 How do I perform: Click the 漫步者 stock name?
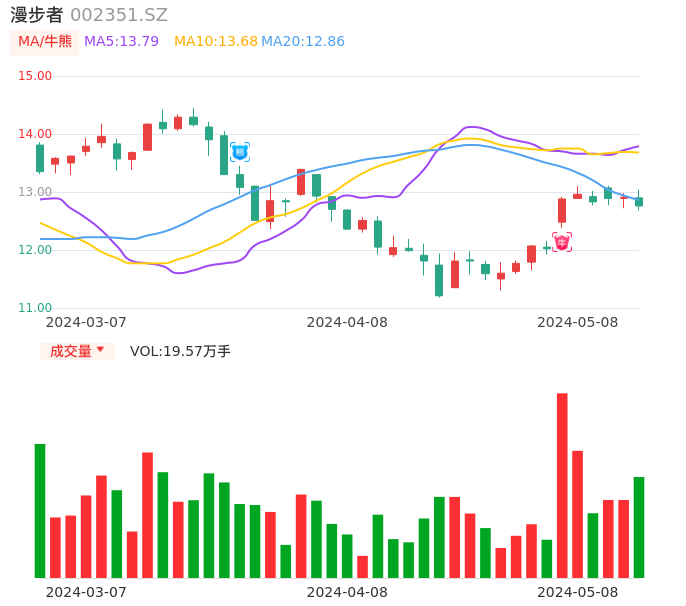(x=37, y=15)
